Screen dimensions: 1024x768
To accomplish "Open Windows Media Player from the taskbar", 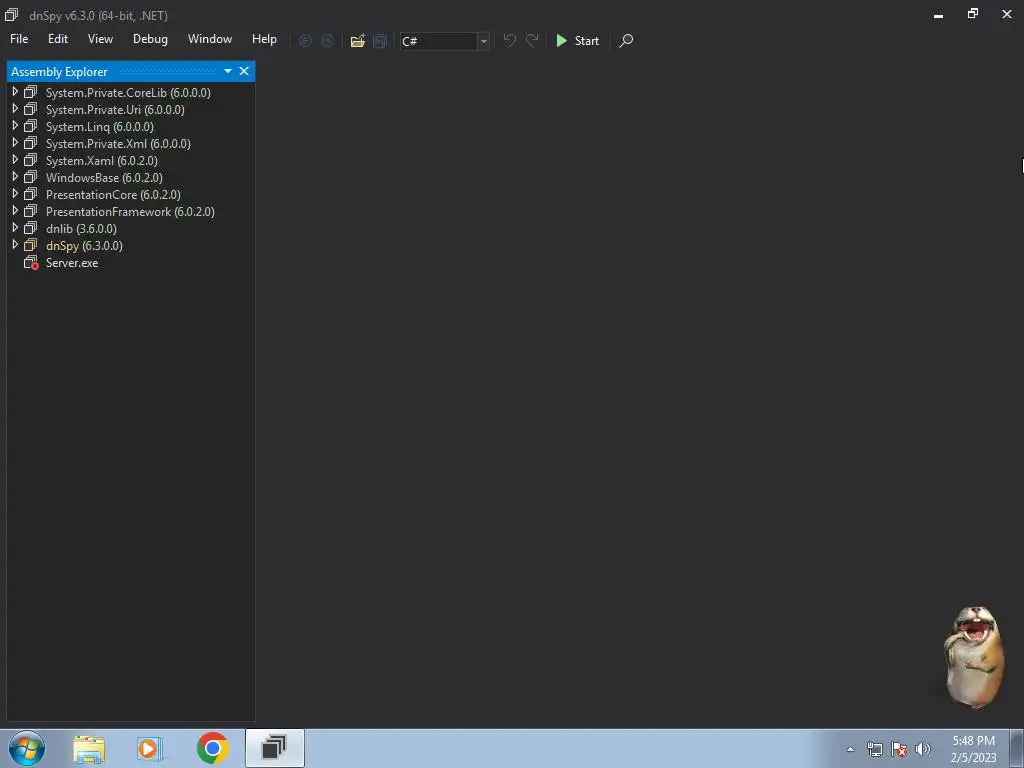I will pos(150,748).
